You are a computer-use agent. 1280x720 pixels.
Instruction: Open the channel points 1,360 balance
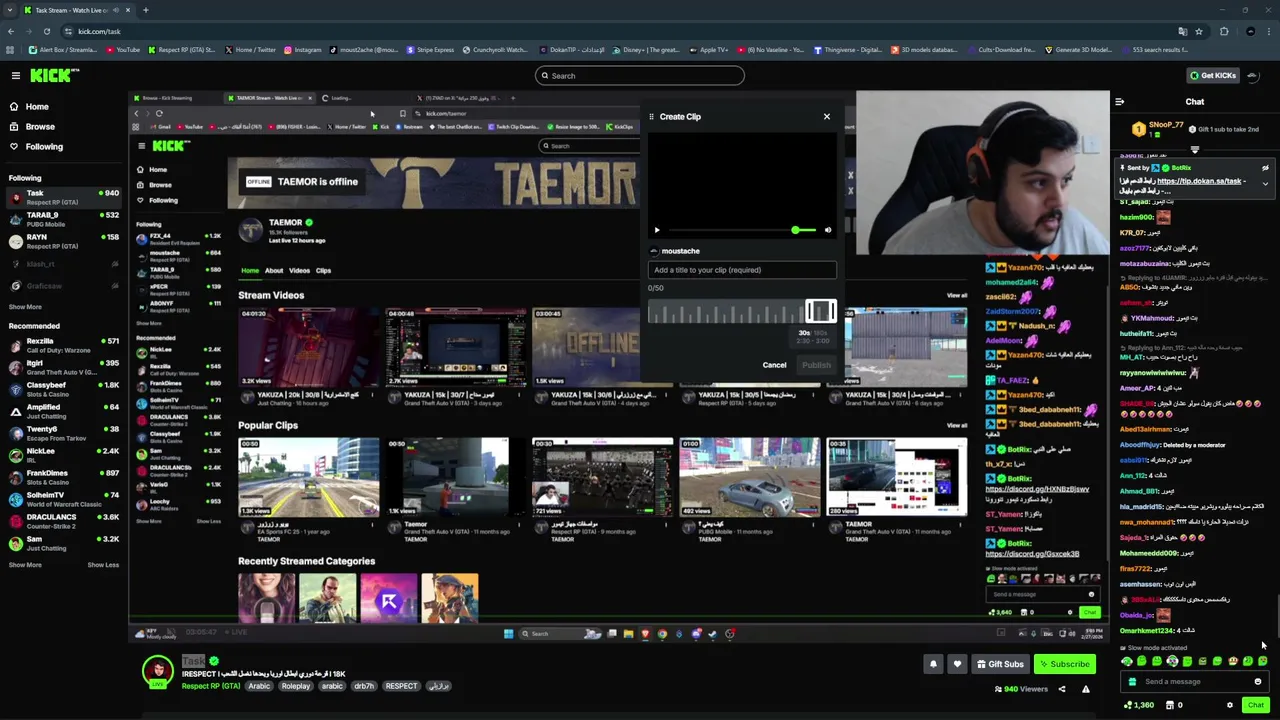coord(1139,705)
